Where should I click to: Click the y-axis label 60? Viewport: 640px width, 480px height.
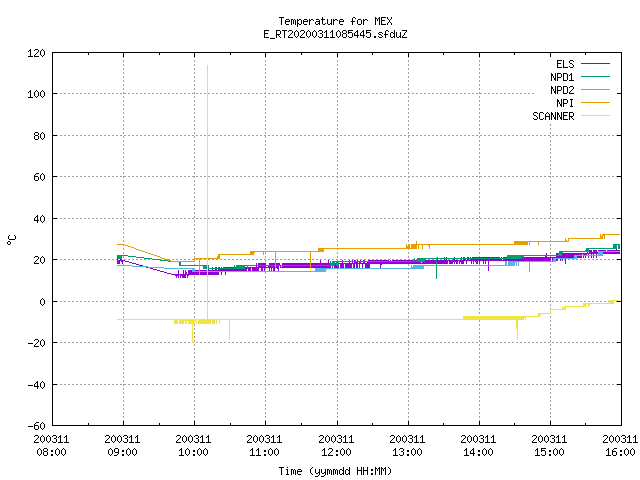40,177
